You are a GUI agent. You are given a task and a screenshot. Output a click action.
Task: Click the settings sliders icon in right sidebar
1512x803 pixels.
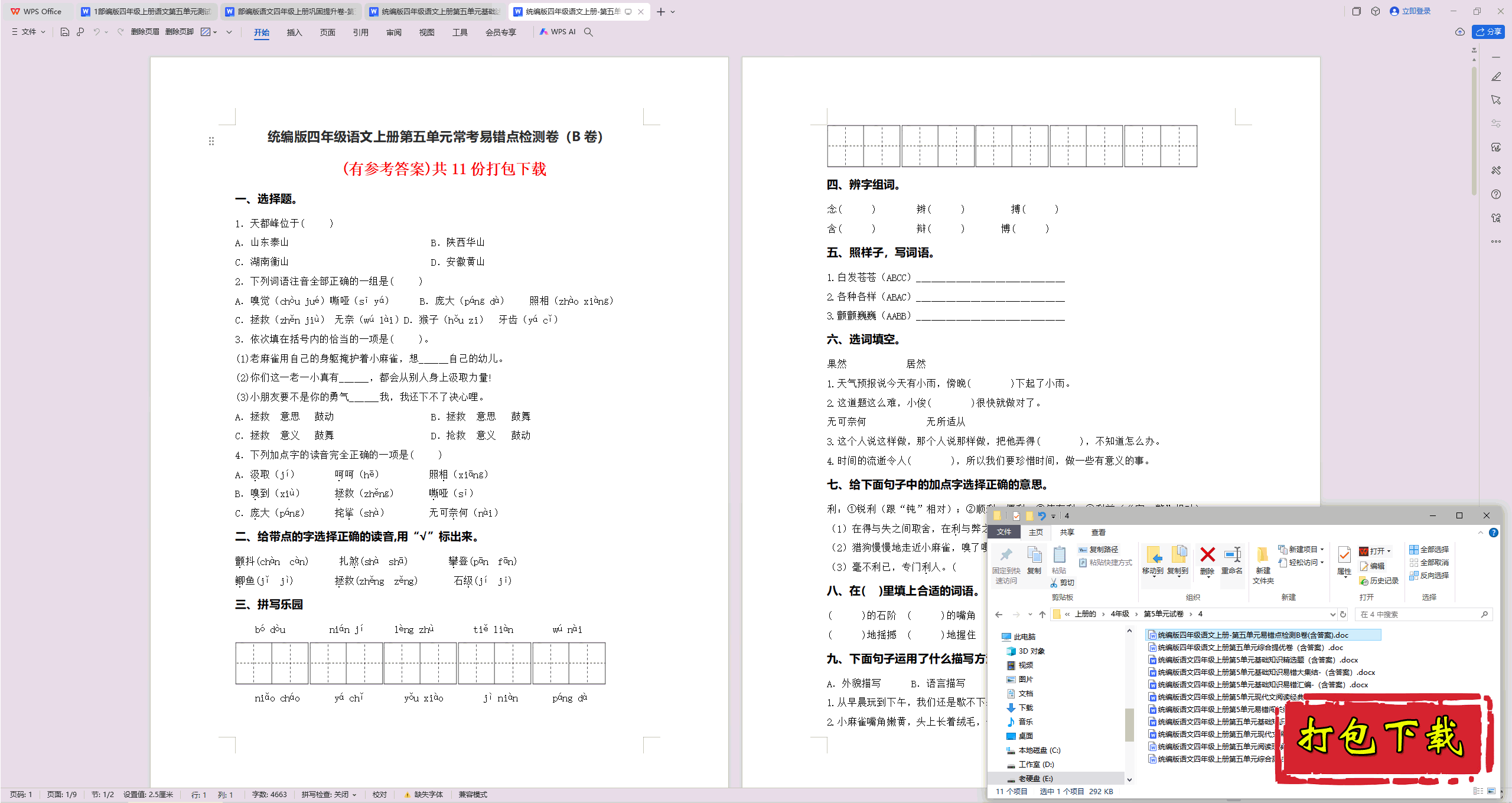pos(1496,123)
